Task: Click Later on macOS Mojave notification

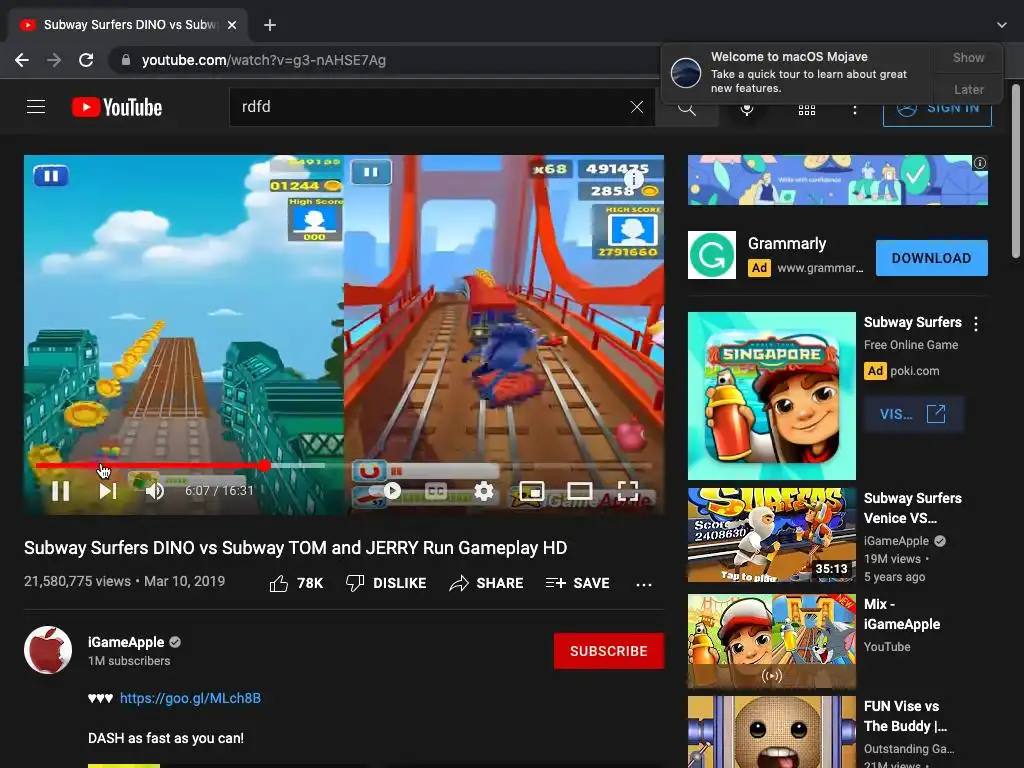Action: tap(968, 89)
